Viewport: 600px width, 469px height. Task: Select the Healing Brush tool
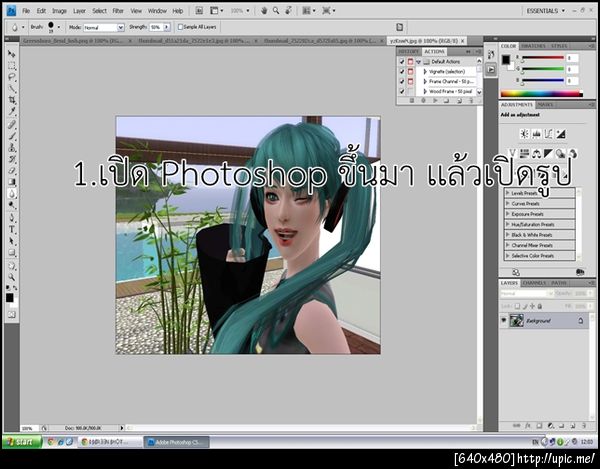pyautogui.click(x=11, y=125)
